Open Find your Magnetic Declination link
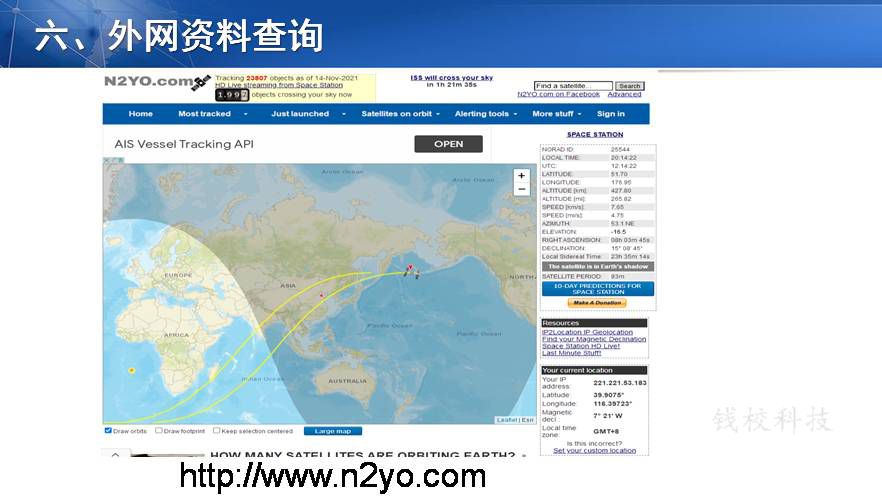 pyautogui.click(x=594, y=339)
